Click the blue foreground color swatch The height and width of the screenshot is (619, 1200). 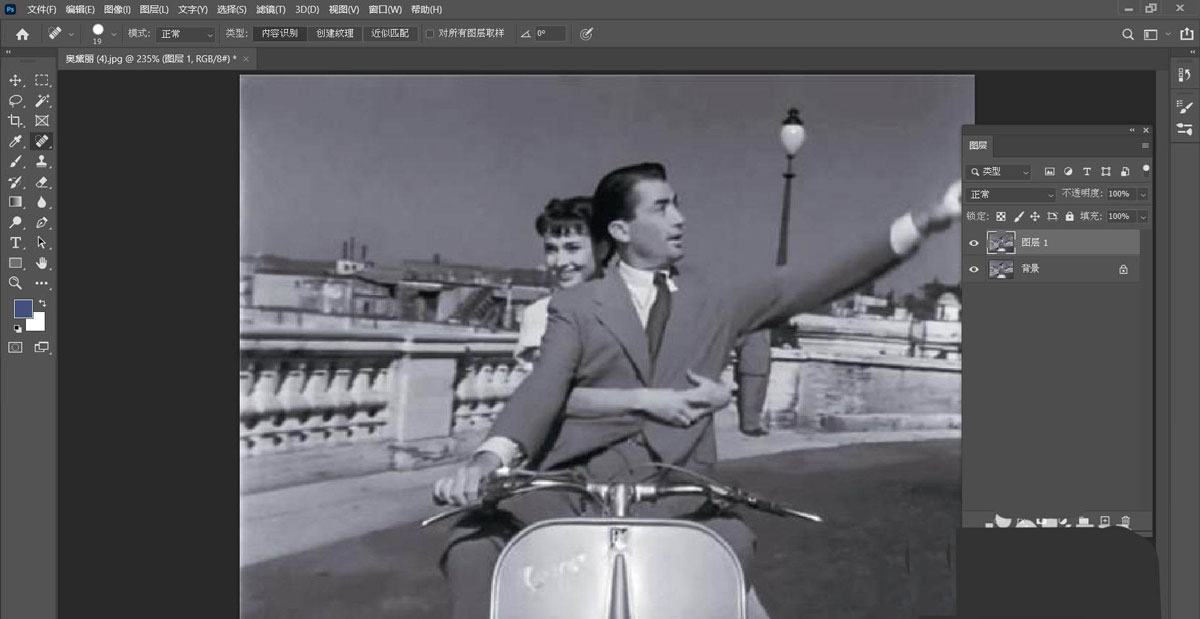pyautogui.click(x=23, y=309)
